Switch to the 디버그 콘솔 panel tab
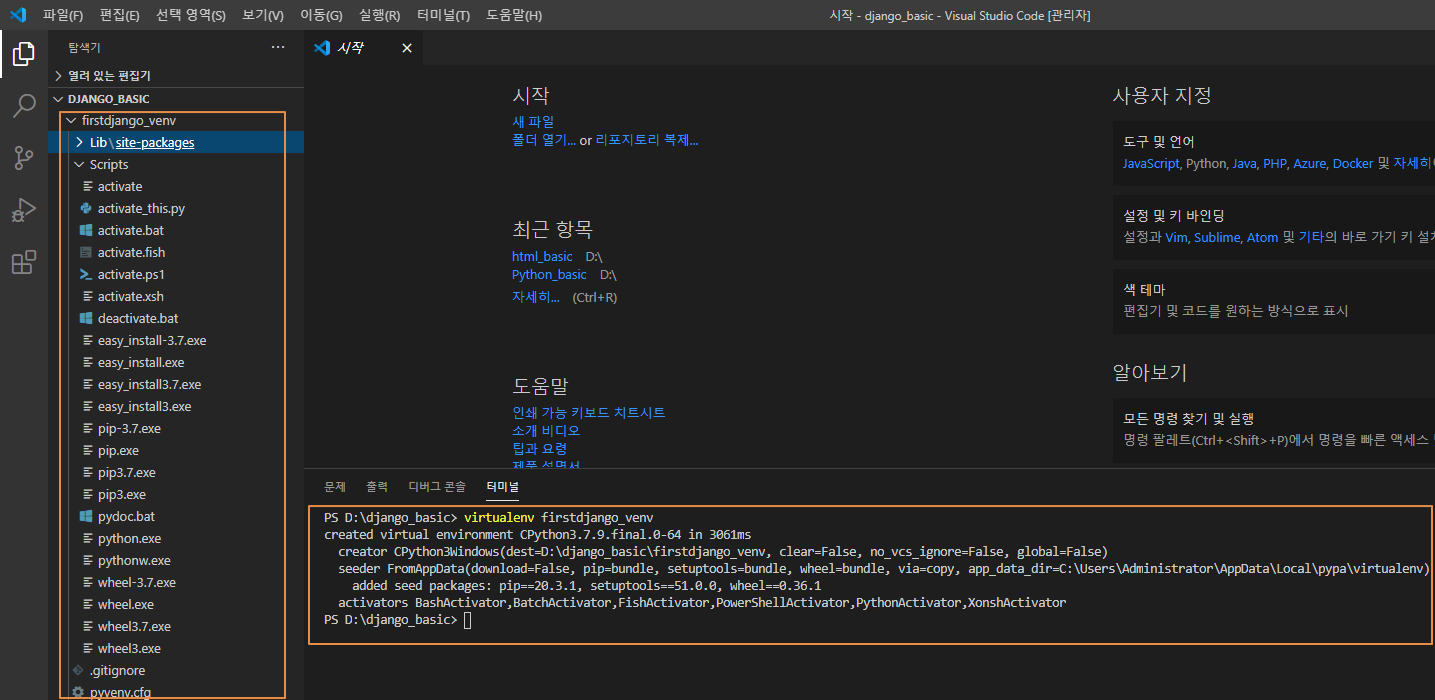This screenshot has height=700, width=1435. tap(437, 486)
